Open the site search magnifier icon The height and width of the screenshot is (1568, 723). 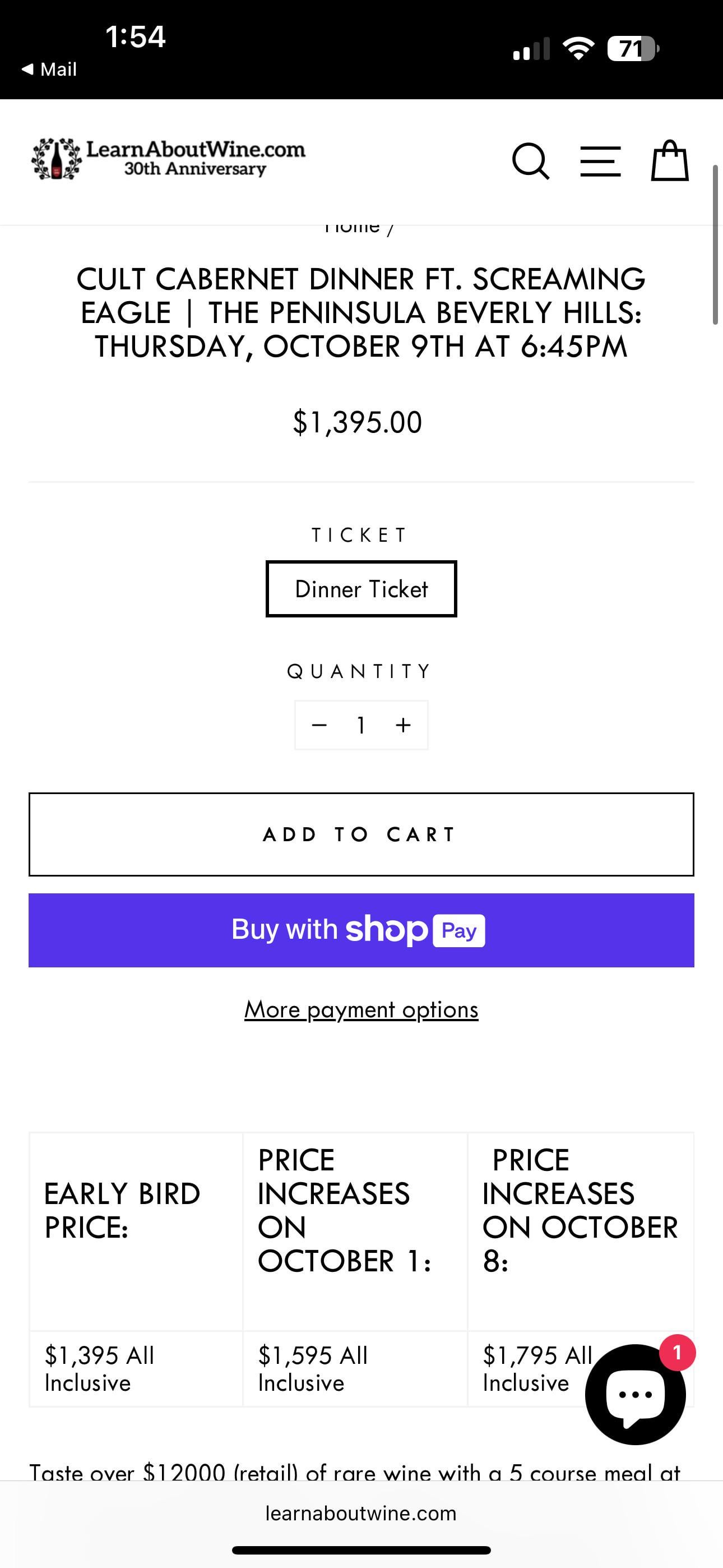[531, 162]
